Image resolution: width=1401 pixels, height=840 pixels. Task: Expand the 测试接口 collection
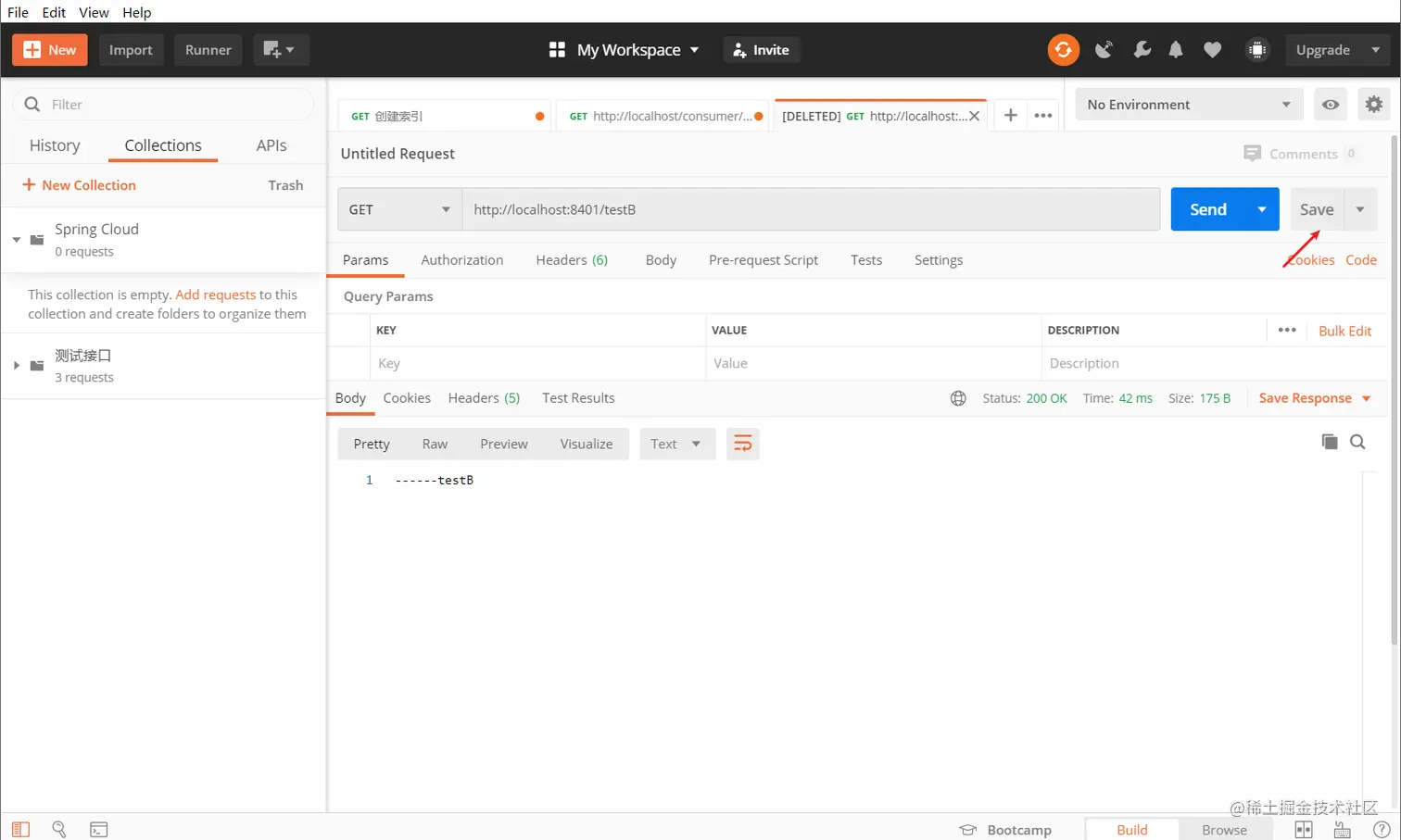pyautogui.click(x=17, y=366)
